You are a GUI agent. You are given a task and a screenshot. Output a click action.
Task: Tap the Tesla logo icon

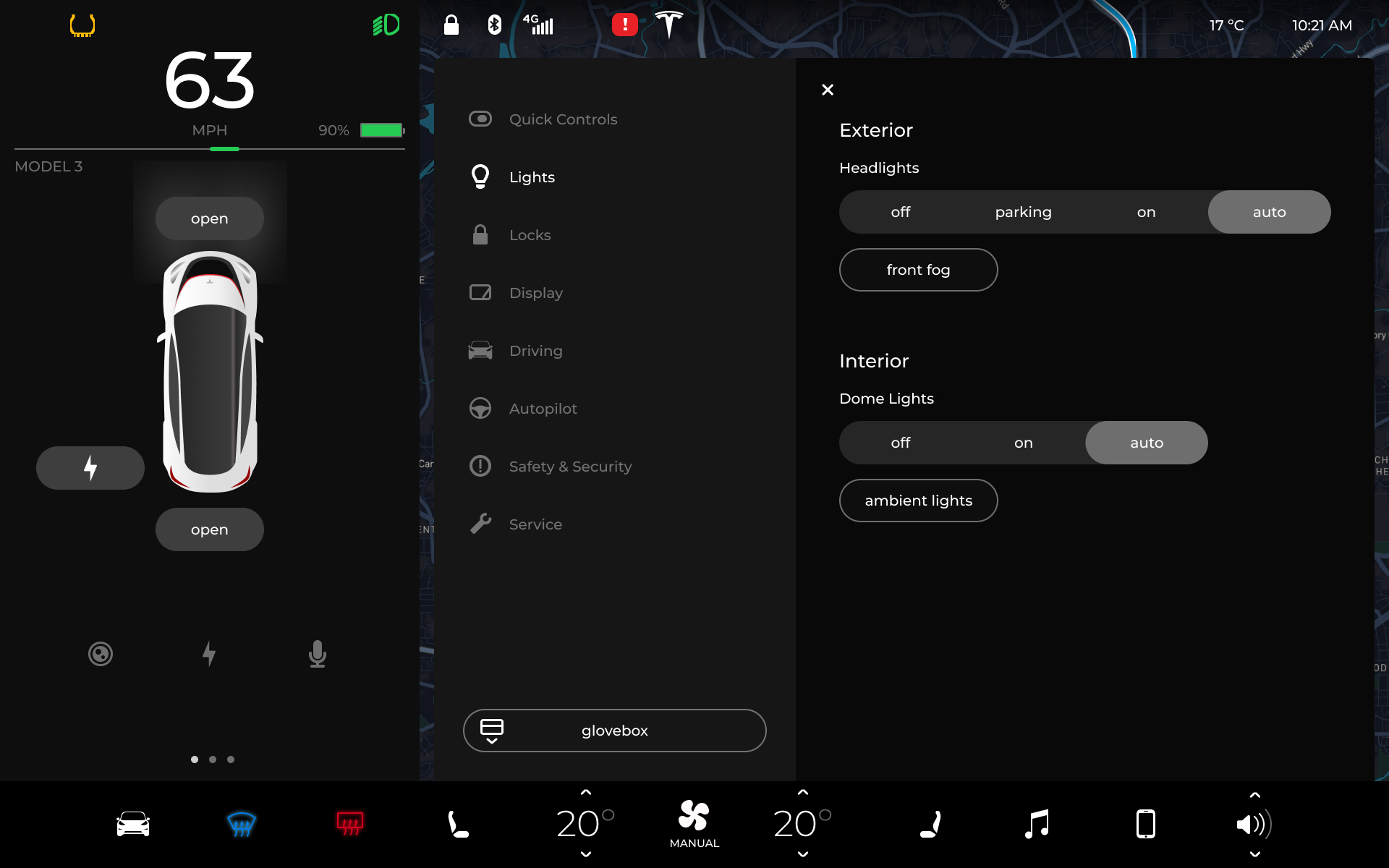coord(668,25)
